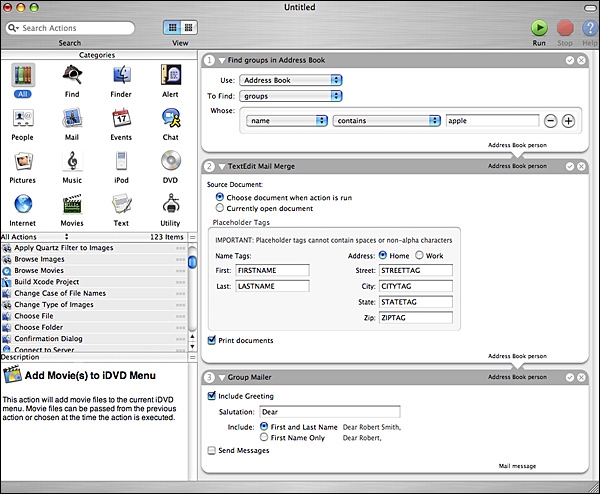Open the name attribute dropdown
This screenshot has height=494, width=600.
pos(287,121)
